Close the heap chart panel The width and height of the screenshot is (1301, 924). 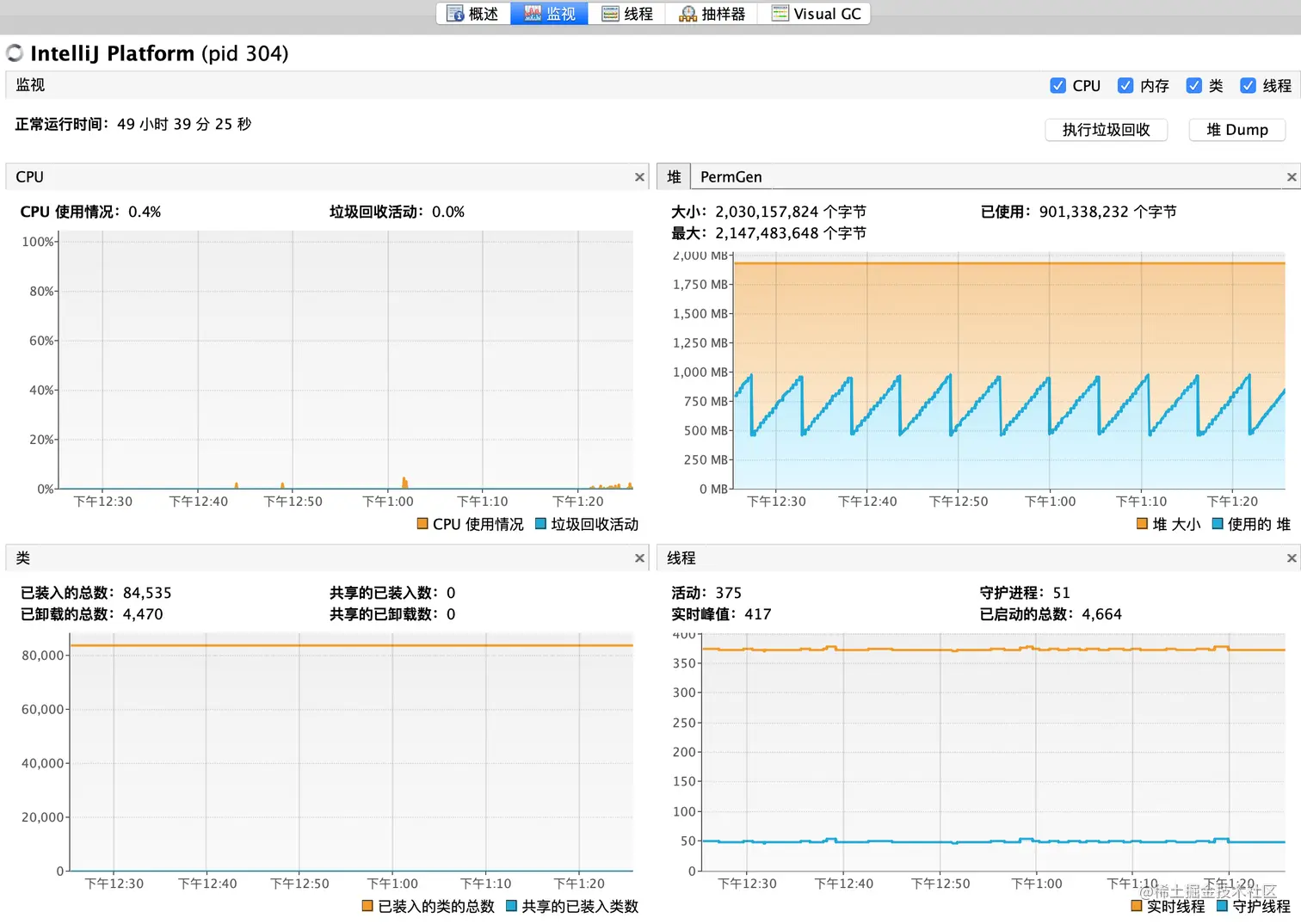point(1291,176)
